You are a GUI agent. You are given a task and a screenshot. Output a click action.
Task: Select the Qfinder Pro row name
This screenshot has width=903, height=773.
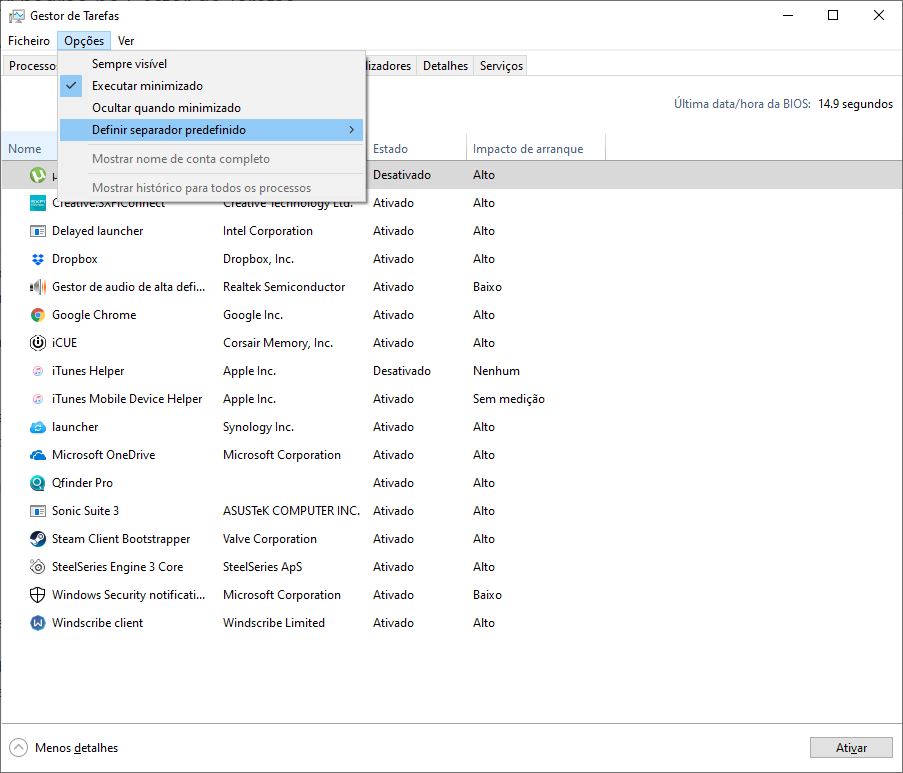click(82, 483)
